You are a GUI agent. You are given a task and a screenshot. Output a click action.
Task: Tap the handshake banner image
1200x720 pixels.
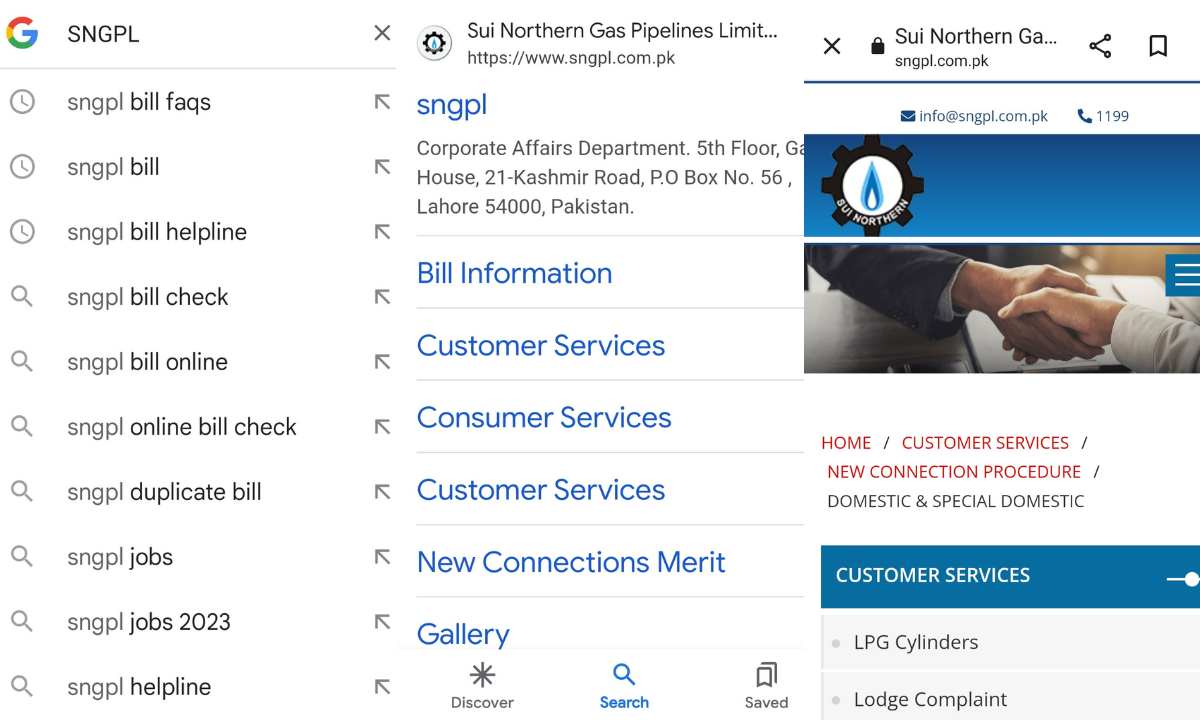(1002, 308)
